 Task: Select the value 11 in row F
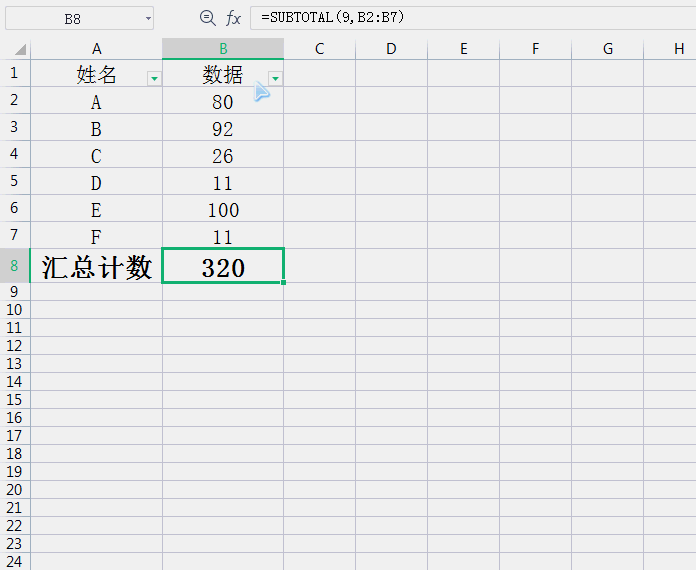223,235
